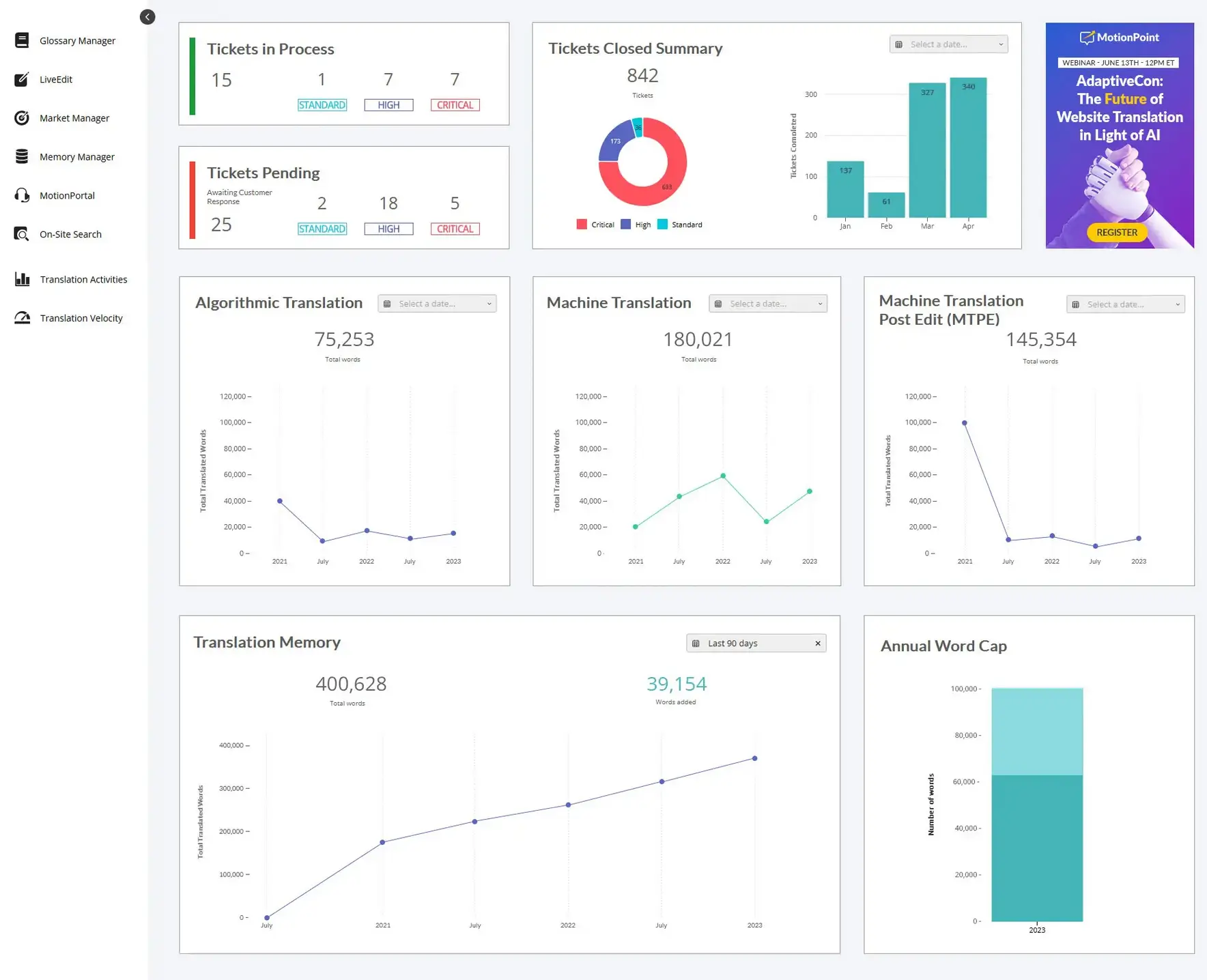
Task: Toggle the Critical legend in Tickets Closed Summary
Action: pyautogui.click(x=595, y=224)
